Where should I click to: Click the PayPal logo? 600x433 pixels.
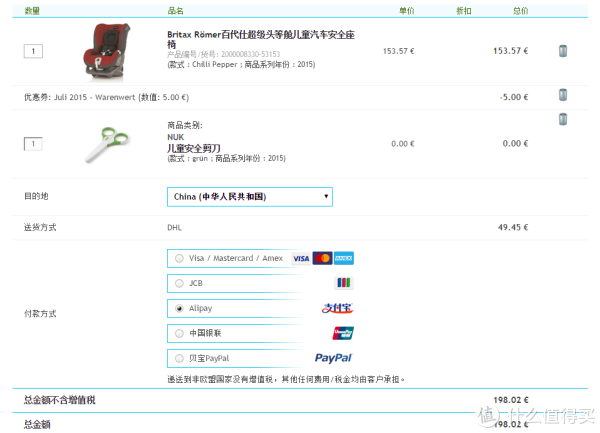(x=333, y=358)
